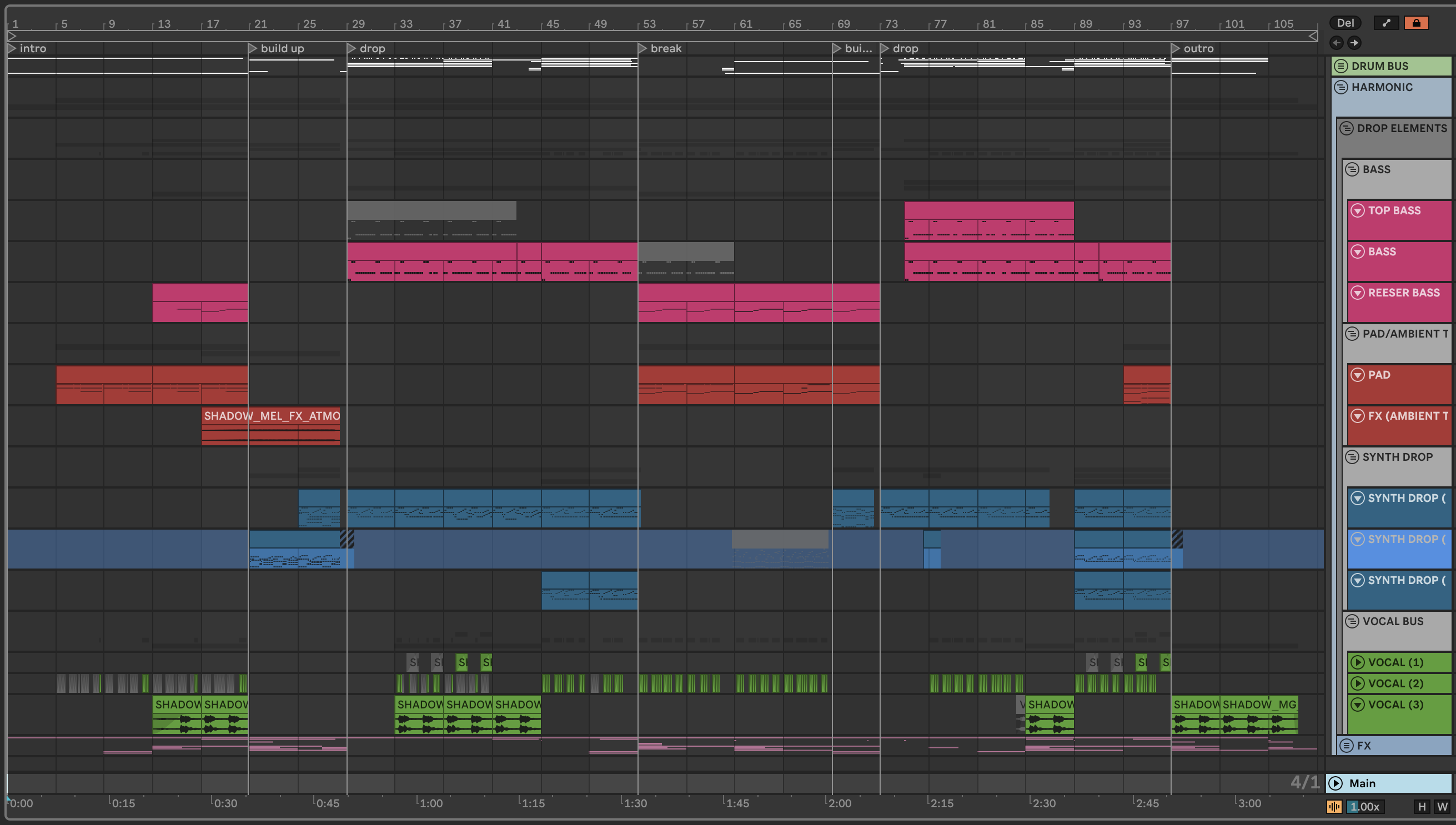Select the SHADOW_MEL_FX_ATMO clip

[x=271, y=416]
